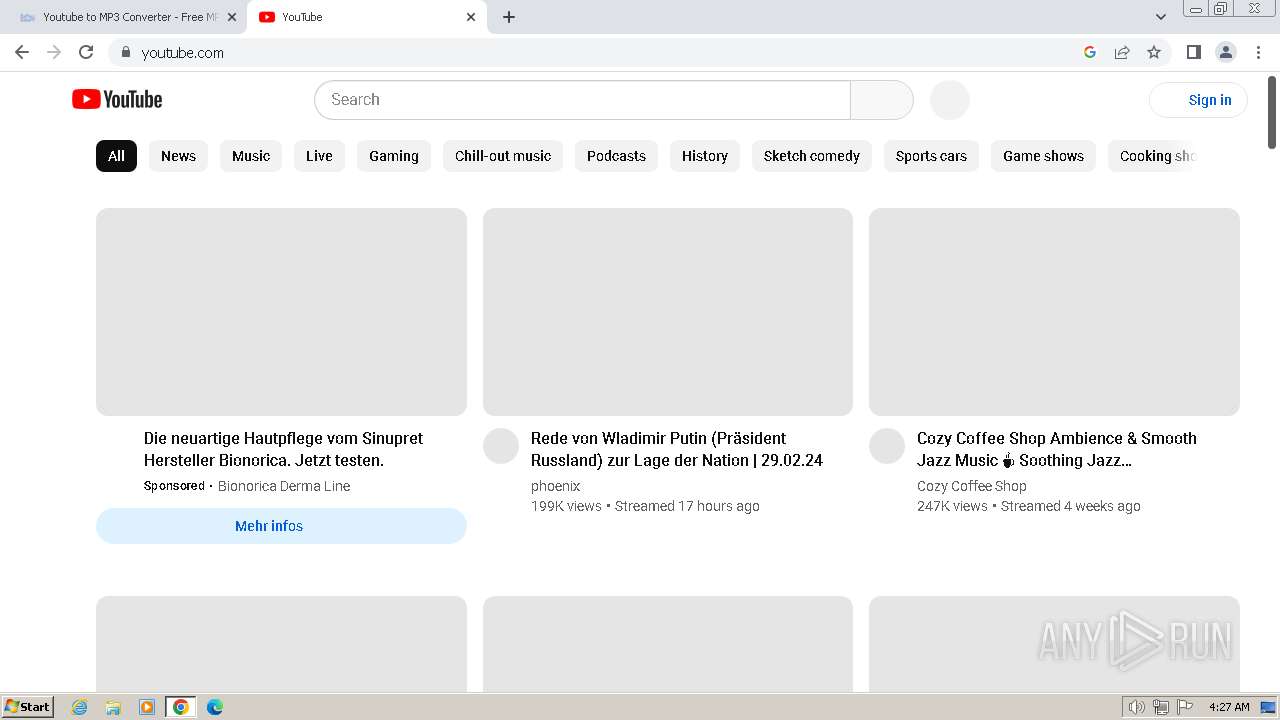Open File Explorer from taskbar
Viewport: 1280px width, 720px height.
tap(113, 707)
